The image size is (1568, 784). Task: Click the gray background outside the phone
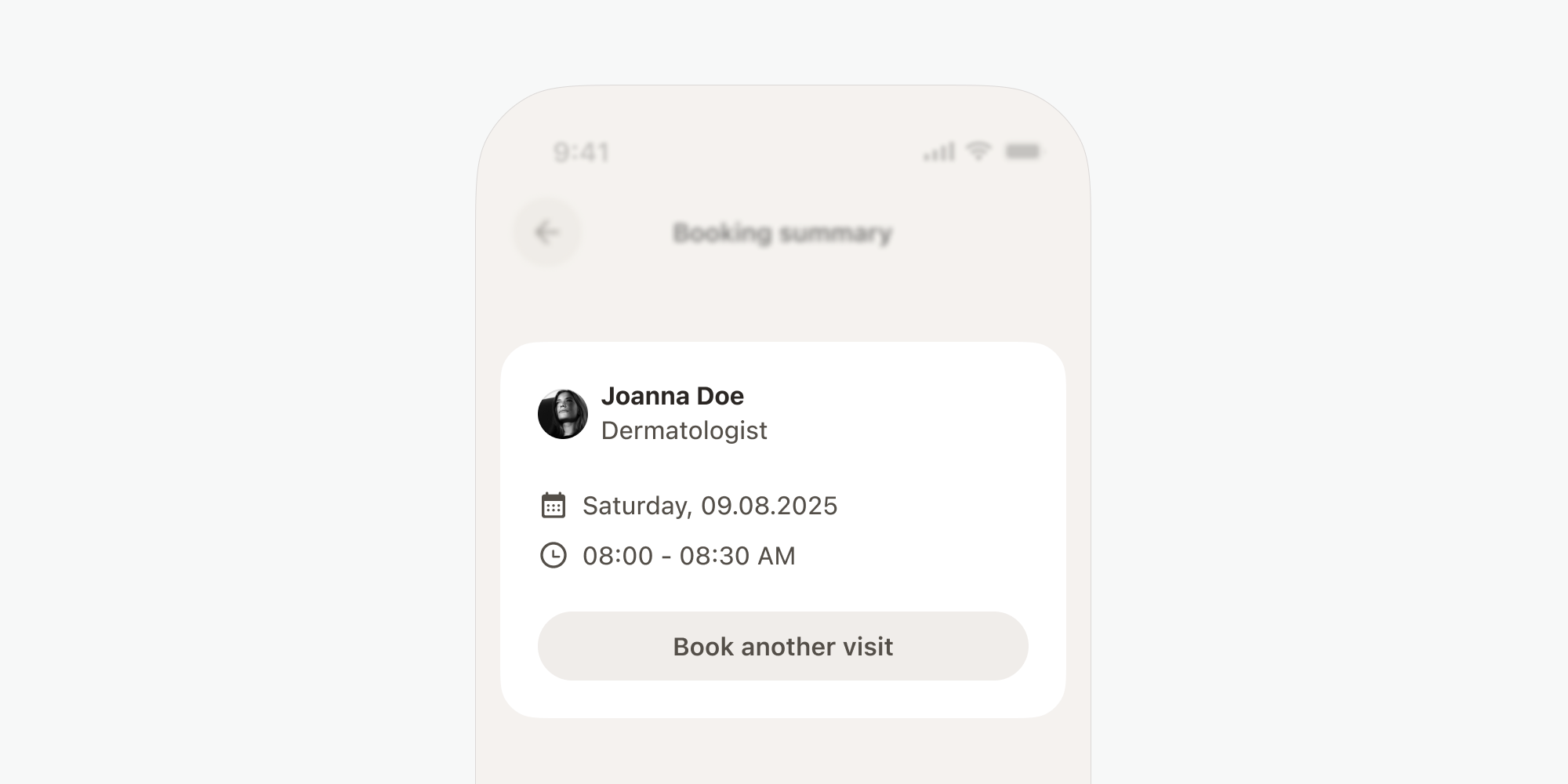(235, 392)
